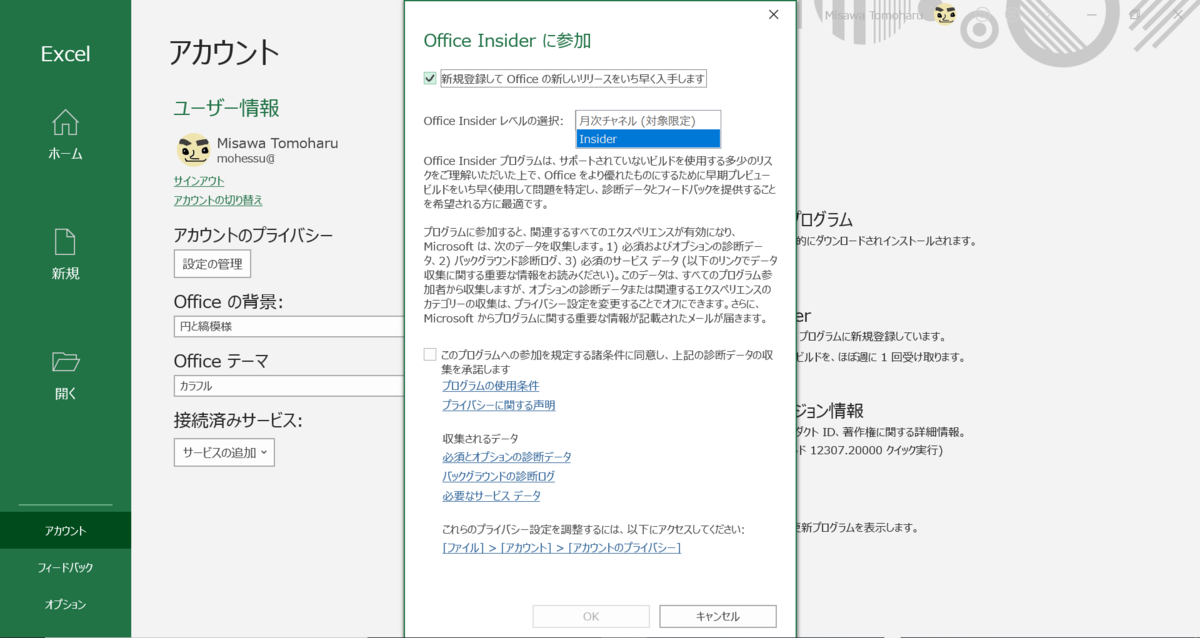The height and width of the screenshot is (638, 1200).
Task: Click the OK button in dialog
Action: coord(591,616)
